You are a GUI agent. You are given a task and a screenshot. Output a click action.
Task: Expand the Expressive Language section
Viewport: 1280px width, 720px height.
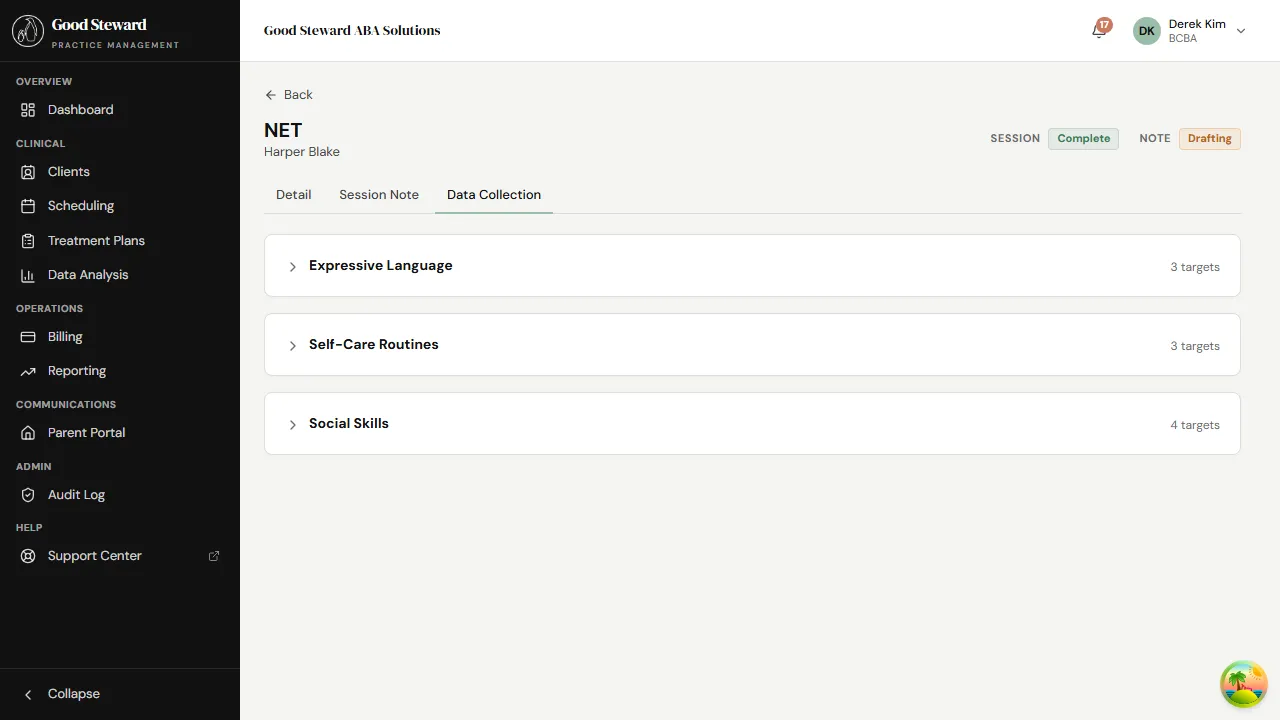(292, 266)
